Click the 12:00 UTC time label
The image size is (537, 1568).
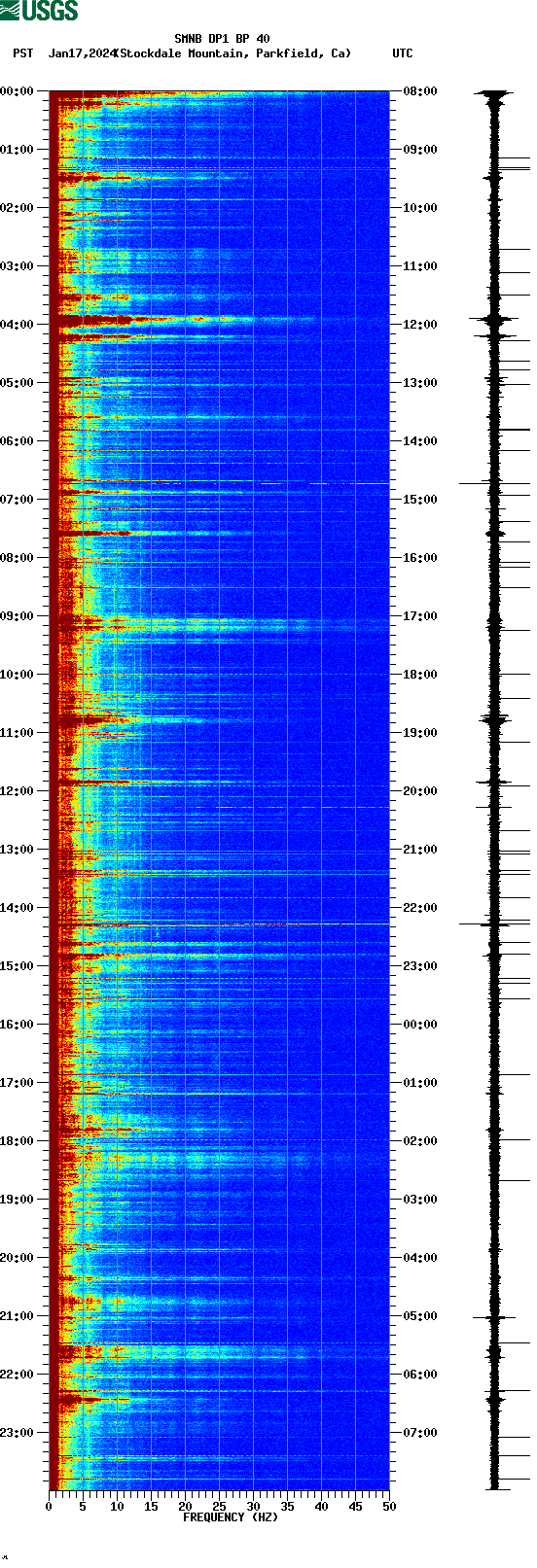tap(419, 325)
